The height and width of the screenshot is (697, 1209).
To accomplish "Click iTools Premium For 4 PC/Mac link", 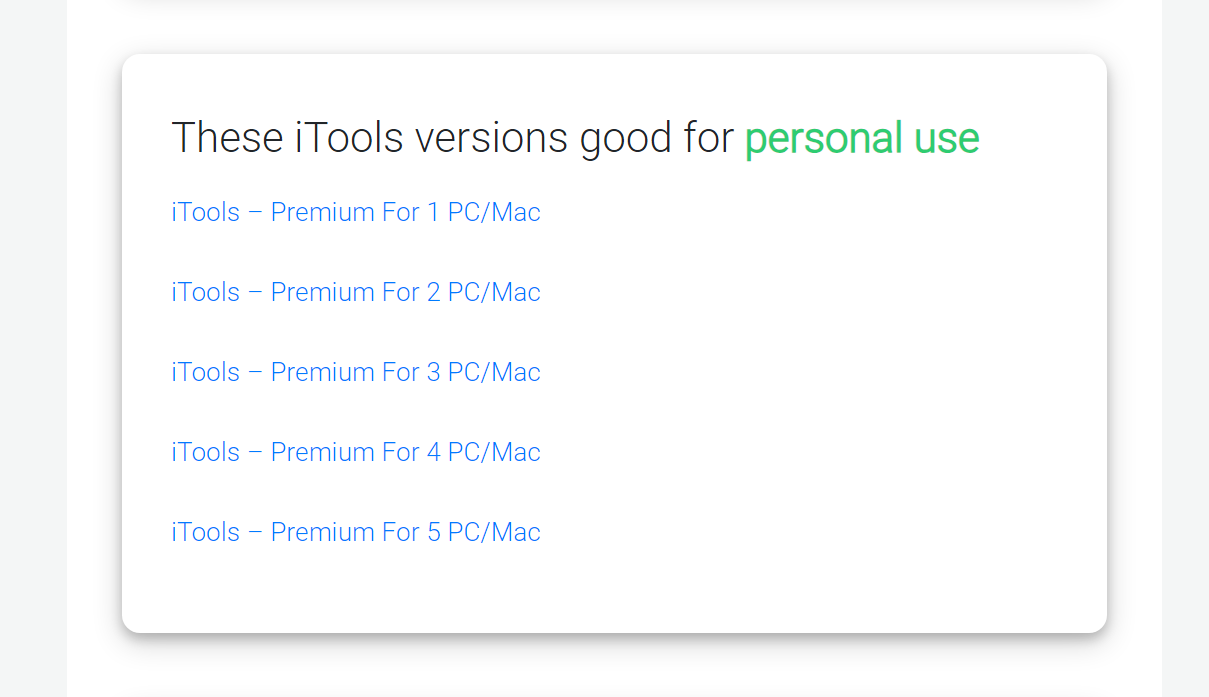I will click(x=355, y=452).
